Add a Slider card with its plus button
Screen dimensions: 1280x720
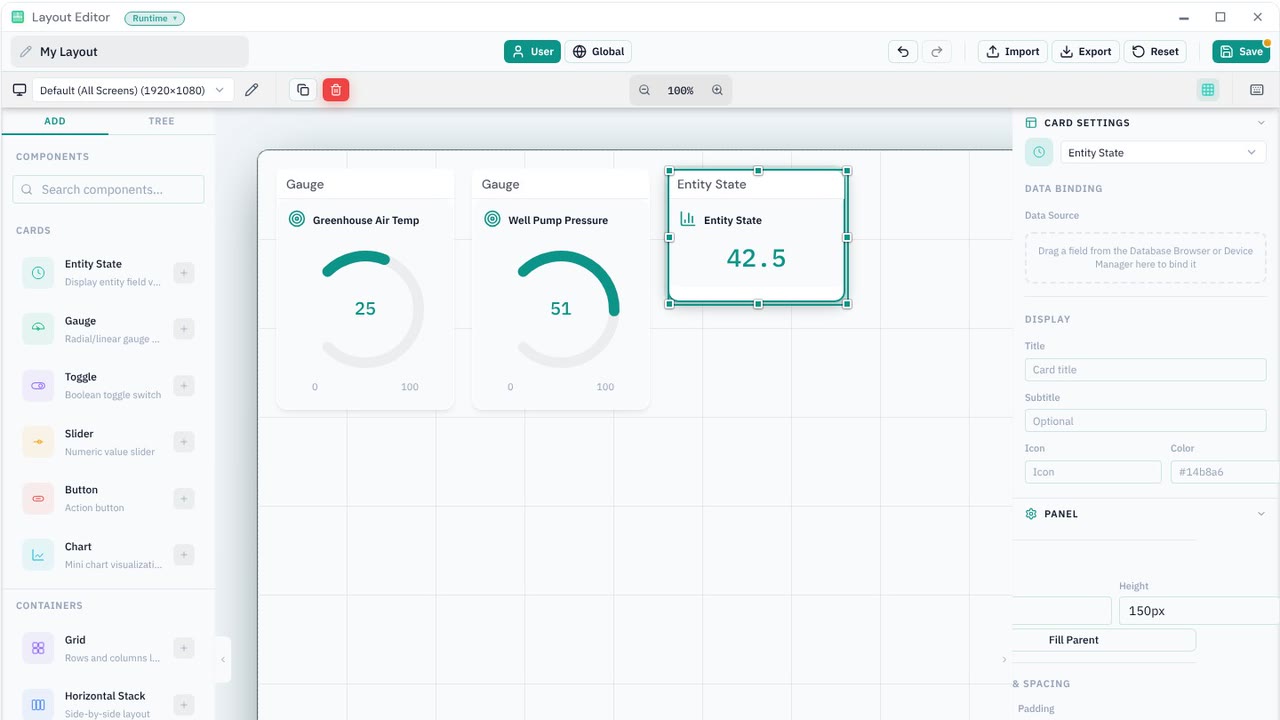[183, 442]
